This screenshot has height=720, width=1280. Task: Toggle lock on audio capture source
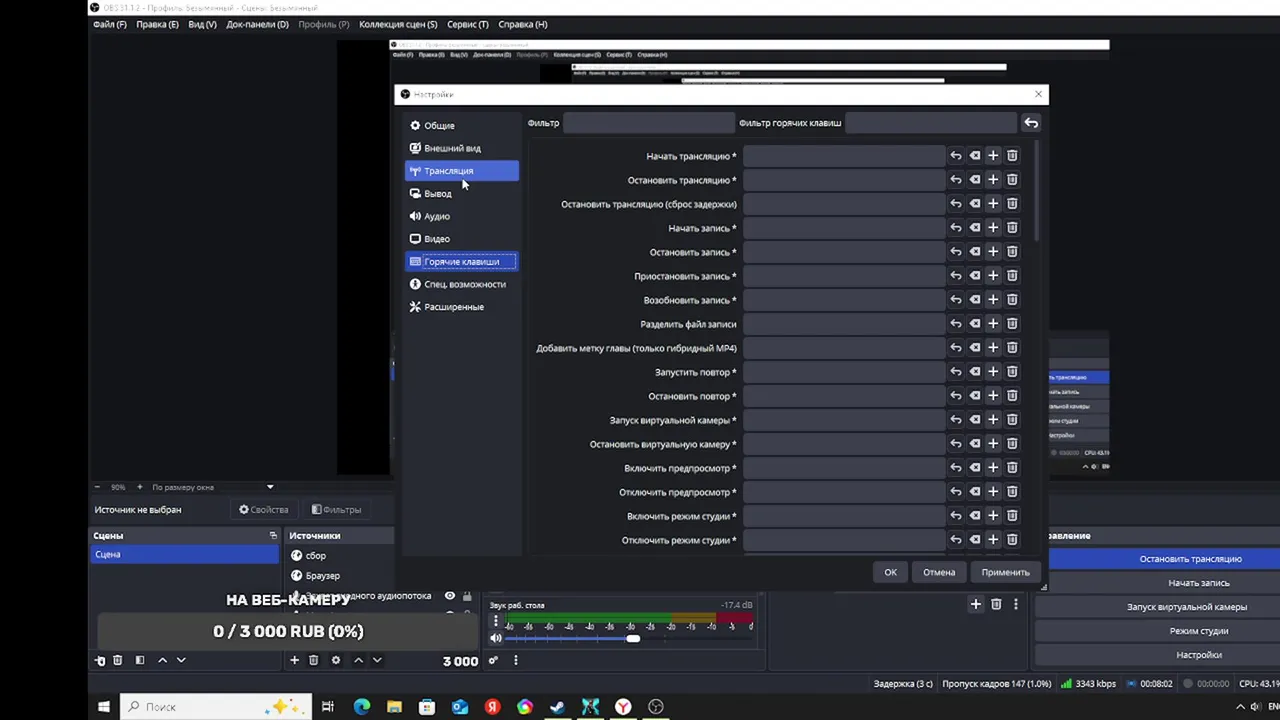(x=467, y=596)
